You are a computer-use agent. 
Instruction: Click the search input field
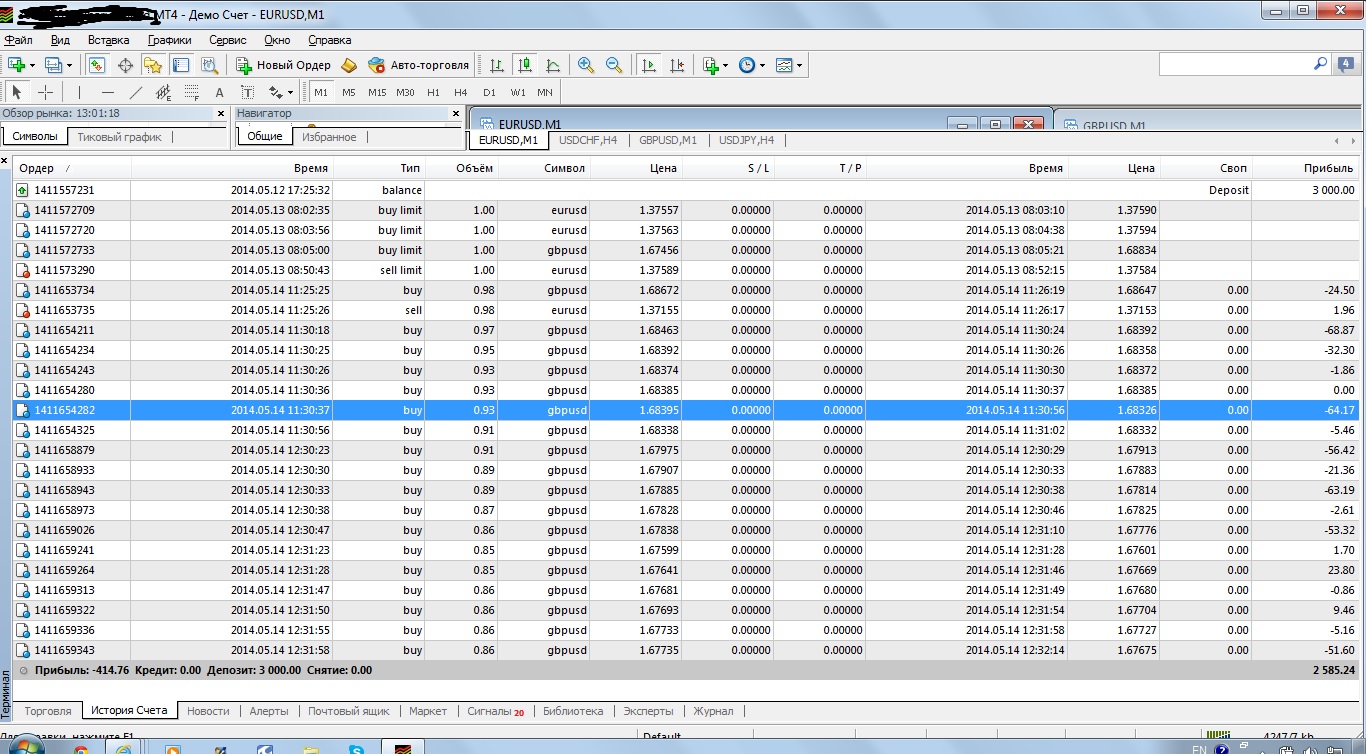(1235, 64)
